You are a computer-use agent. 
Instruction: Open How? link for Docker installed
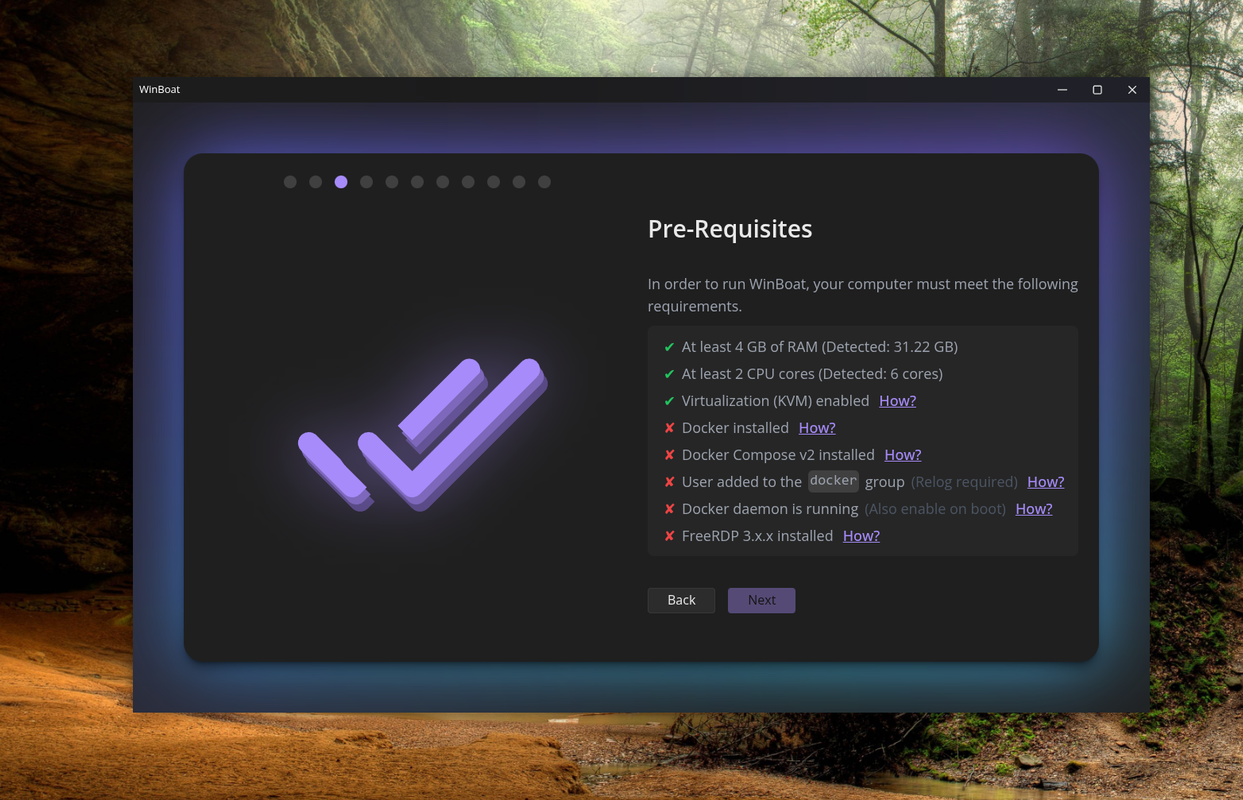[817, 428]
